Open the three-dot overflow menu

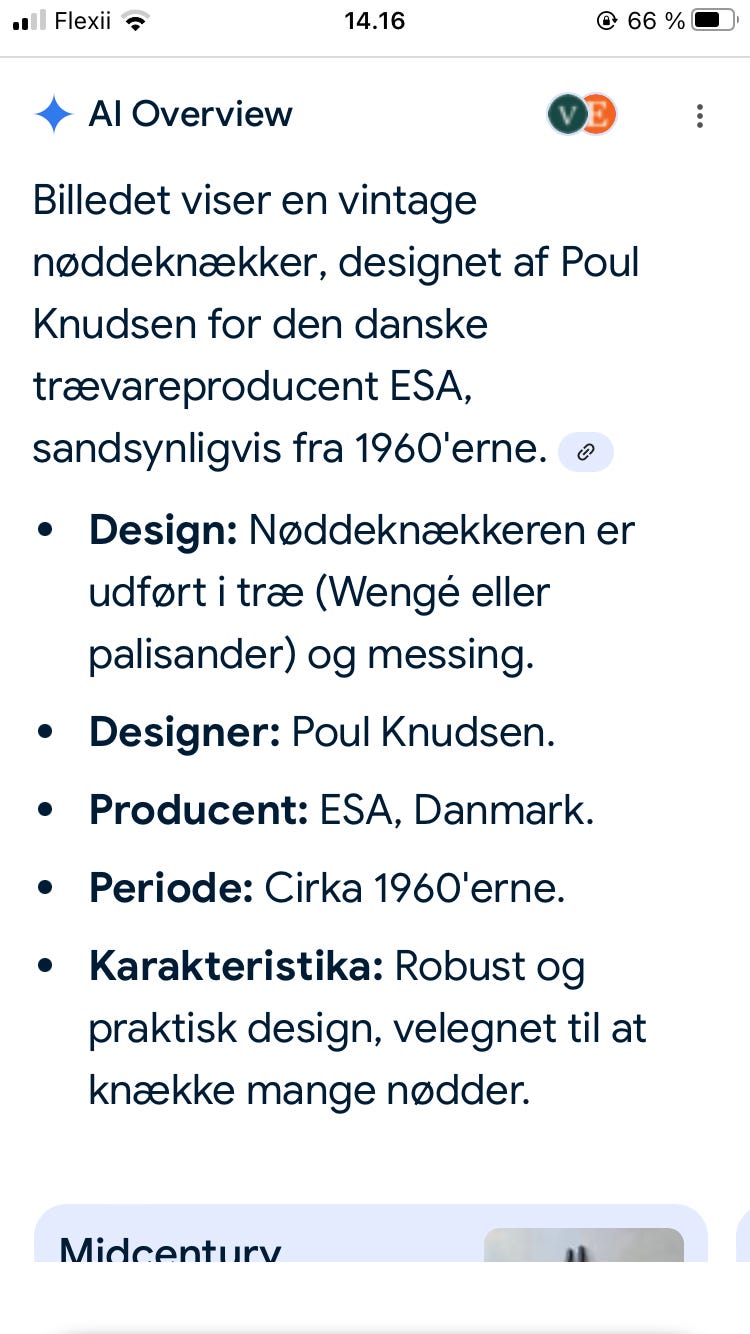coord(699,116)
